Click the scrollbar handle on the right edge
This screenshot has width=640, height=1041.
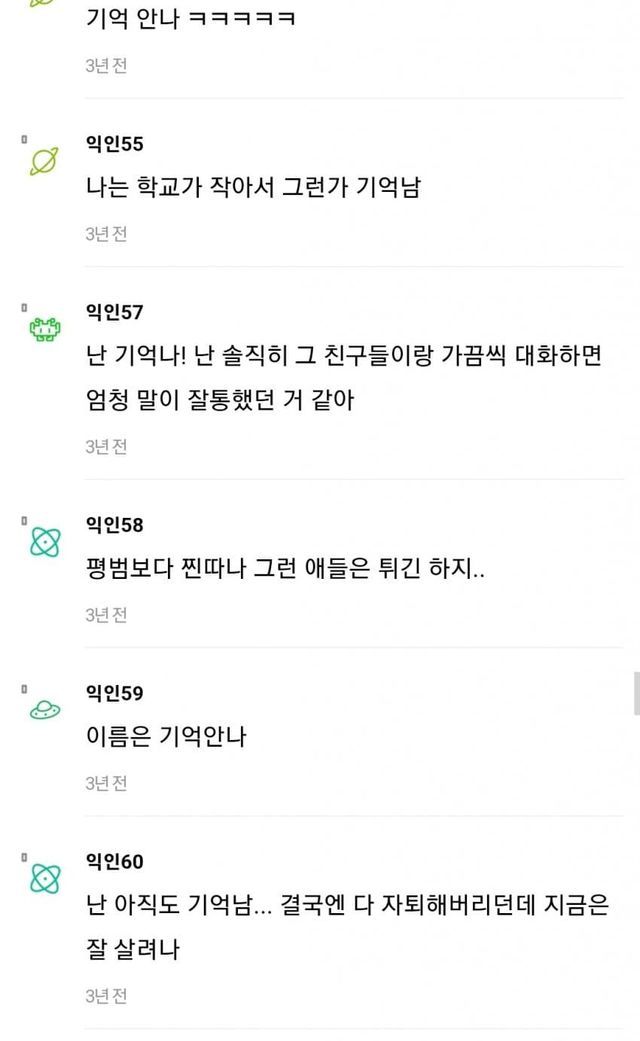pyautogui.click(x=636, y=693)
